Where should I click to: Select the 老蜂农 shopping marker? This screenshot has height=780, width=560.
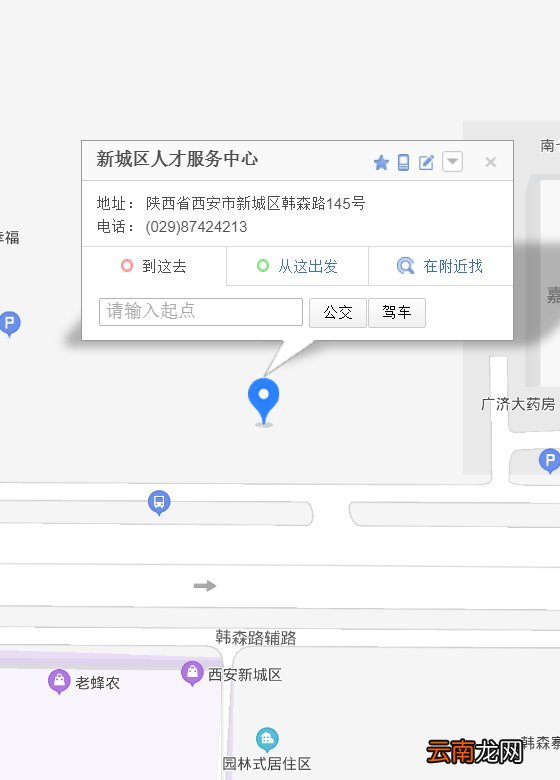[59, 682]
